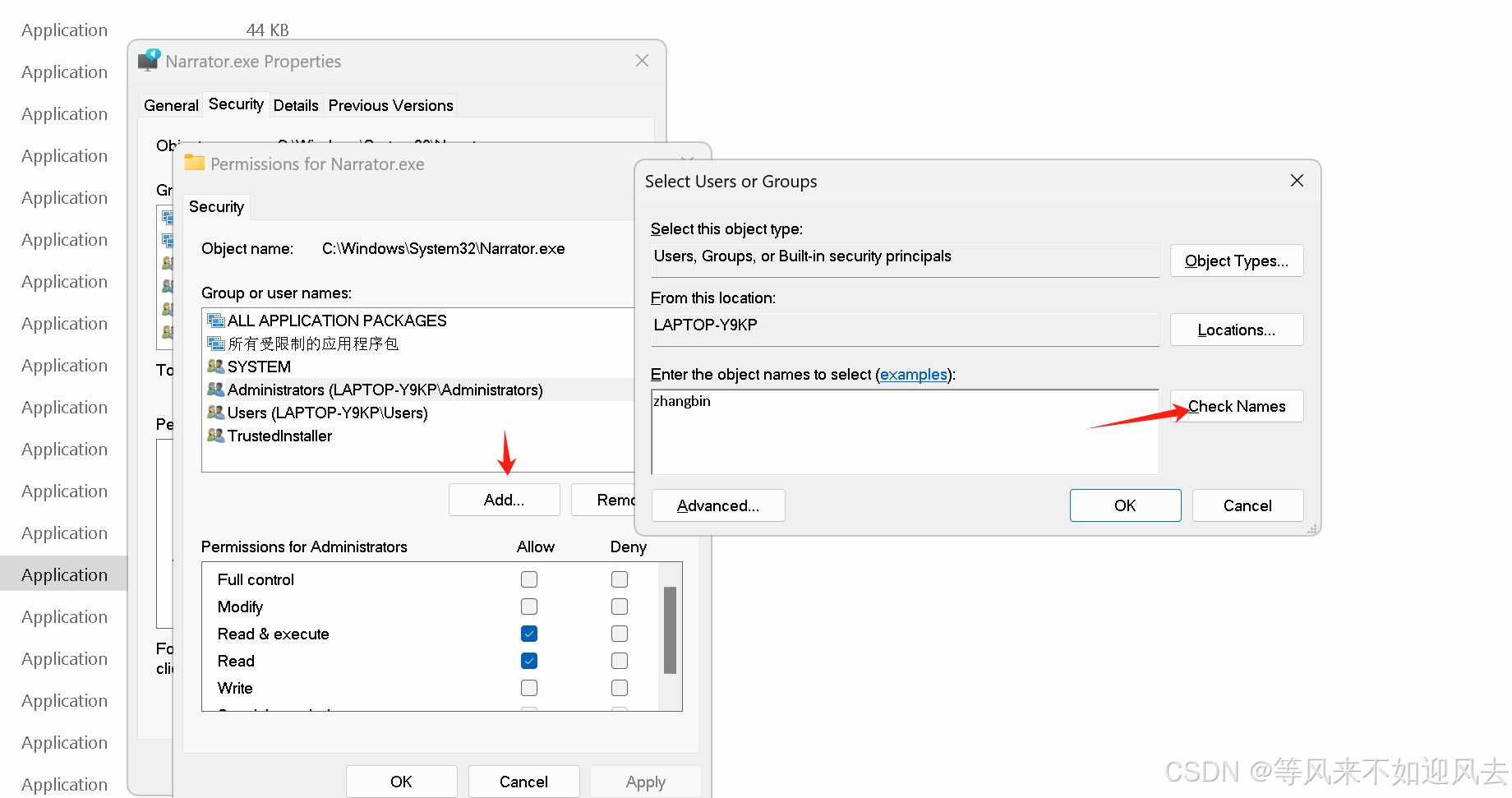Image resolution: width=1512 pixels, height=798 pixels.
Task: Click the permissions list scrollbar thumb
Action: tap(670, 630)
